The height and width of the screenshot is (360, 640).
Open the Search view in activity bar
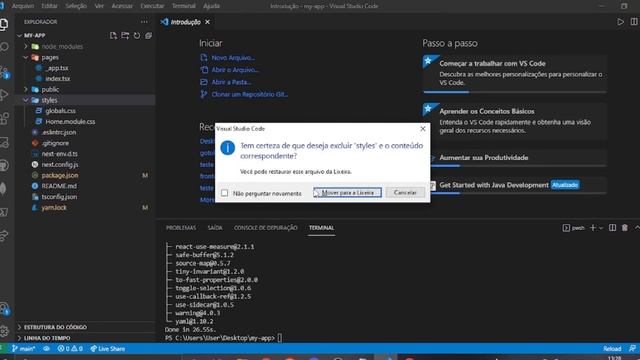click(x=4, y=47)
